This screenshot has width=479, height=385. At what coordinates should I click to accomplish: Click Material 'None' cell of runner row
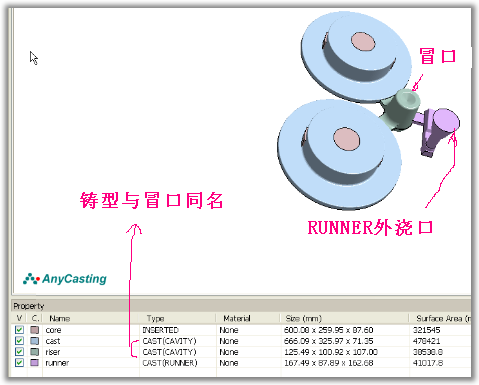[x=229, y=363]
